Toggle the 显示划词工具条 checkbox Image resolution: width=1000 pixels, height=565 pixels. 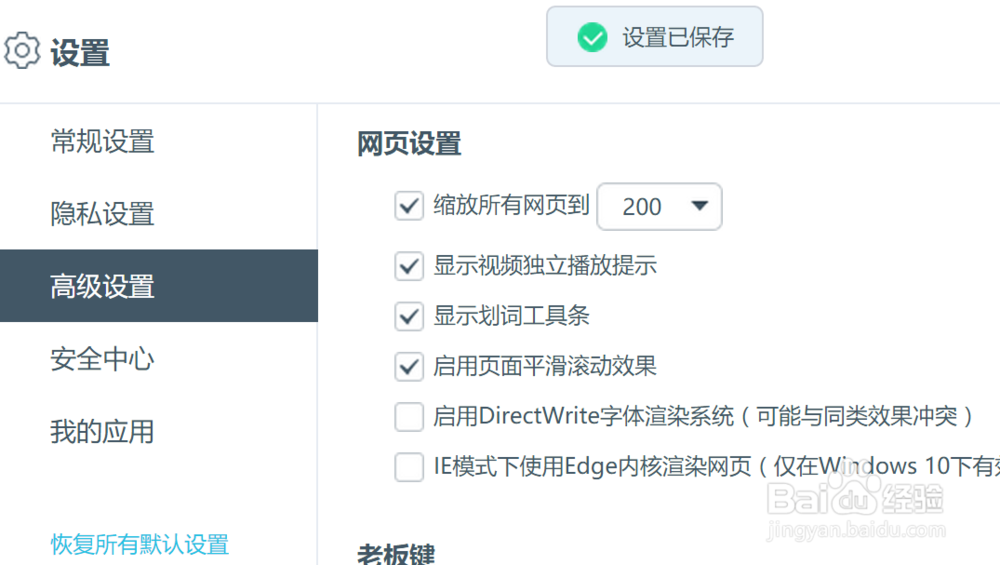[x=409, y=316]
